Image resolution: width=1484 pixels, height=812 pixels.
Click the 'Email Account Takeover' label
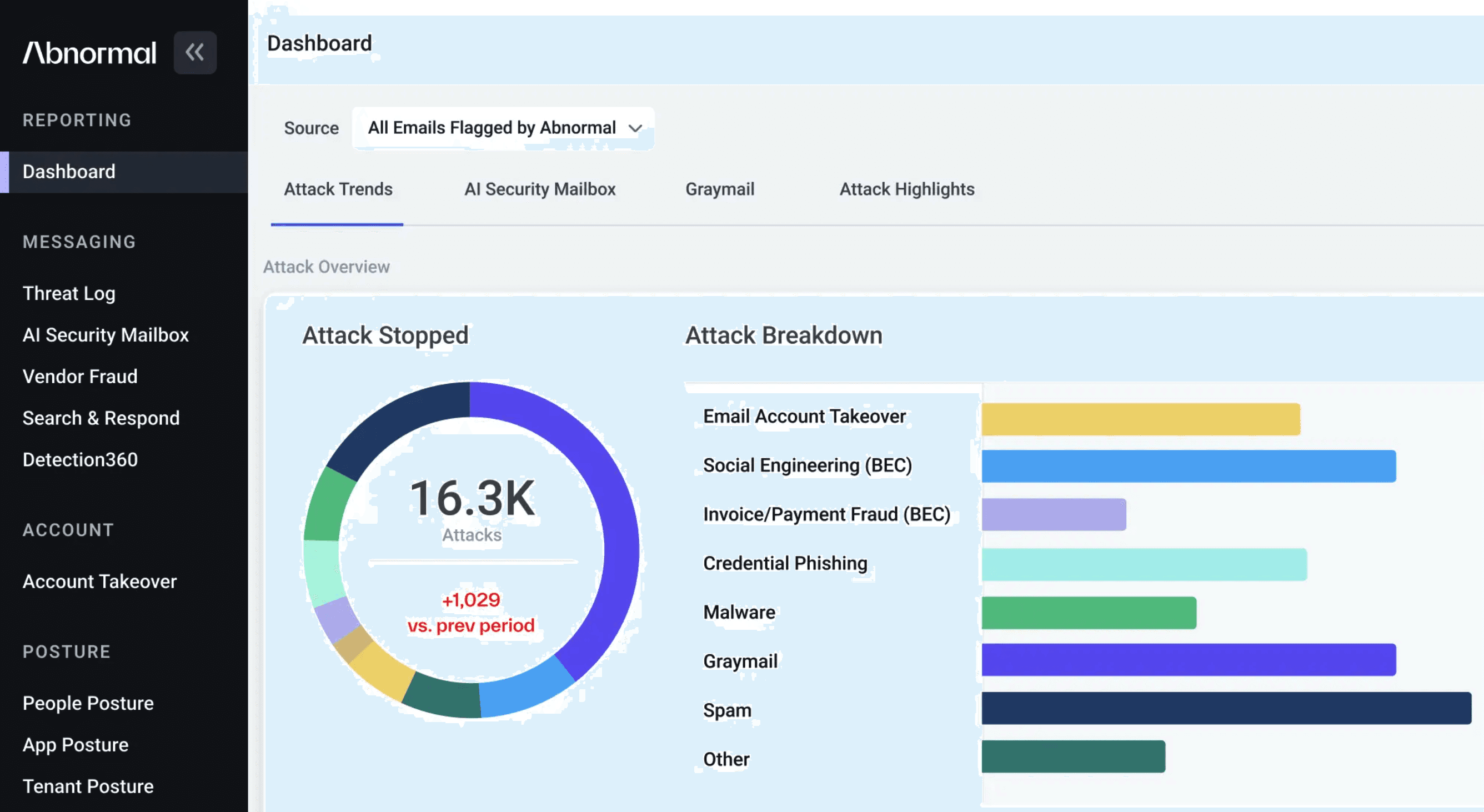(804, 416)
